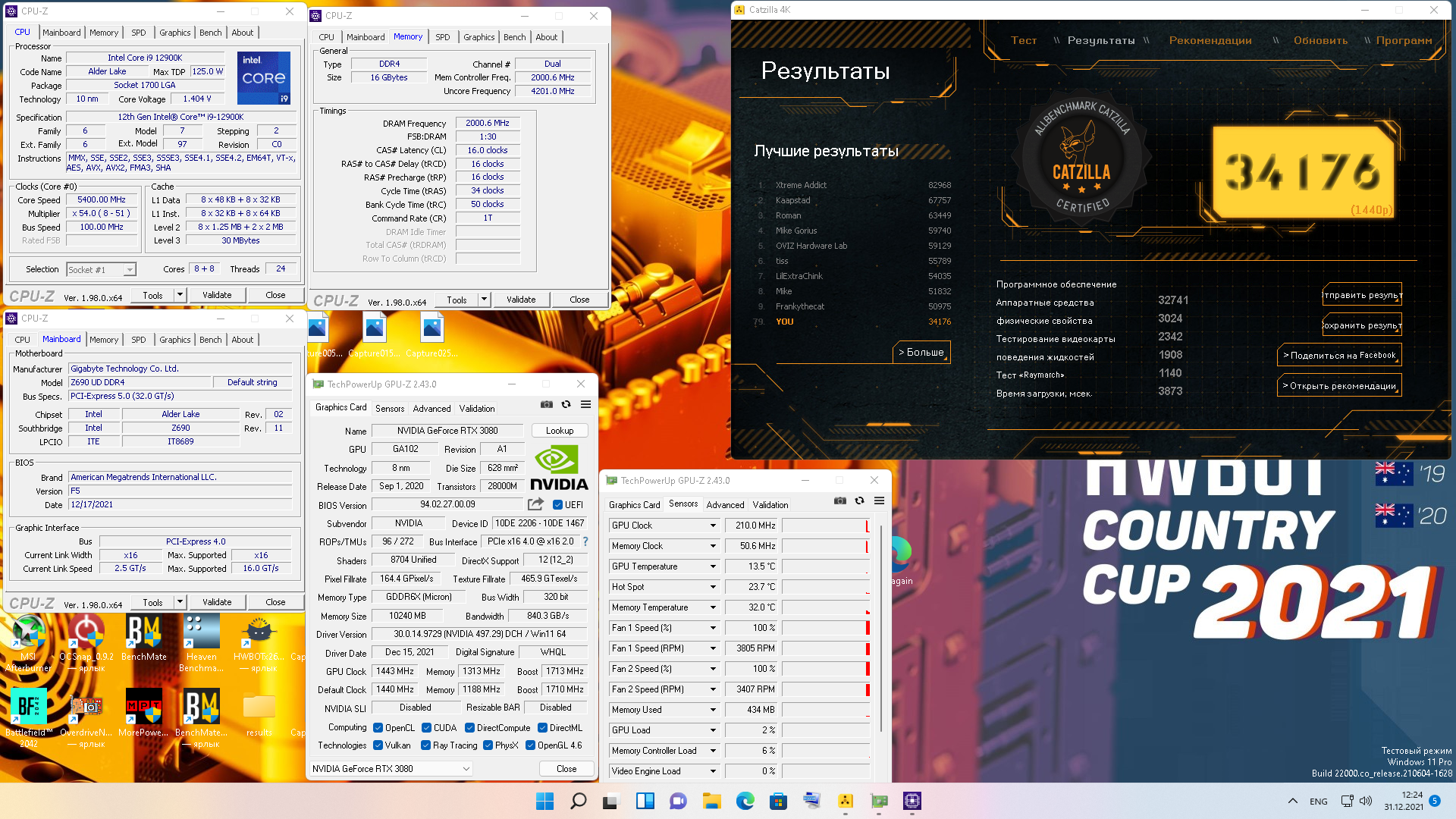Launch Microsoft Edge from taskbar
Screen dimensions: 1456x819
pyautogui.click(x=745, y=801)
